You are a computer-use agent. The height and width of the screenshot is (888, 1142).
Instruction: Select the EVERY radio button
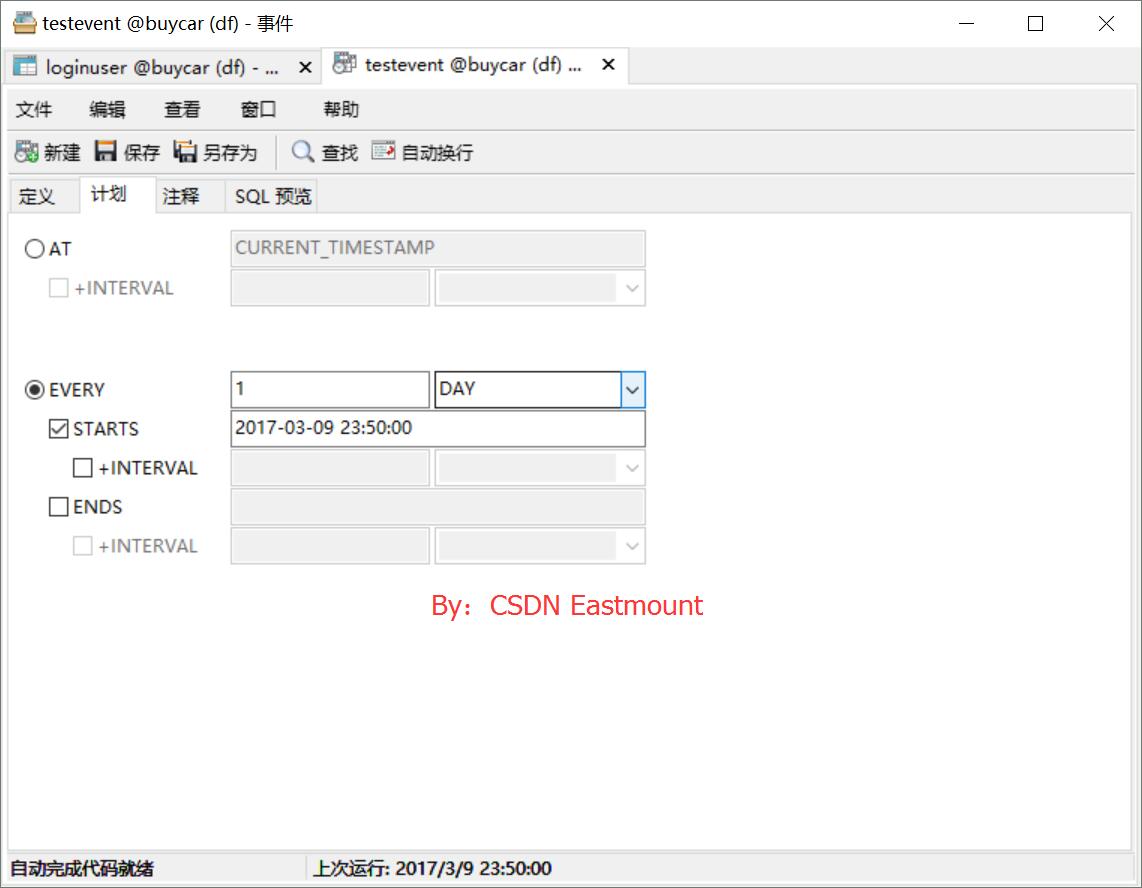pos(35,390)
